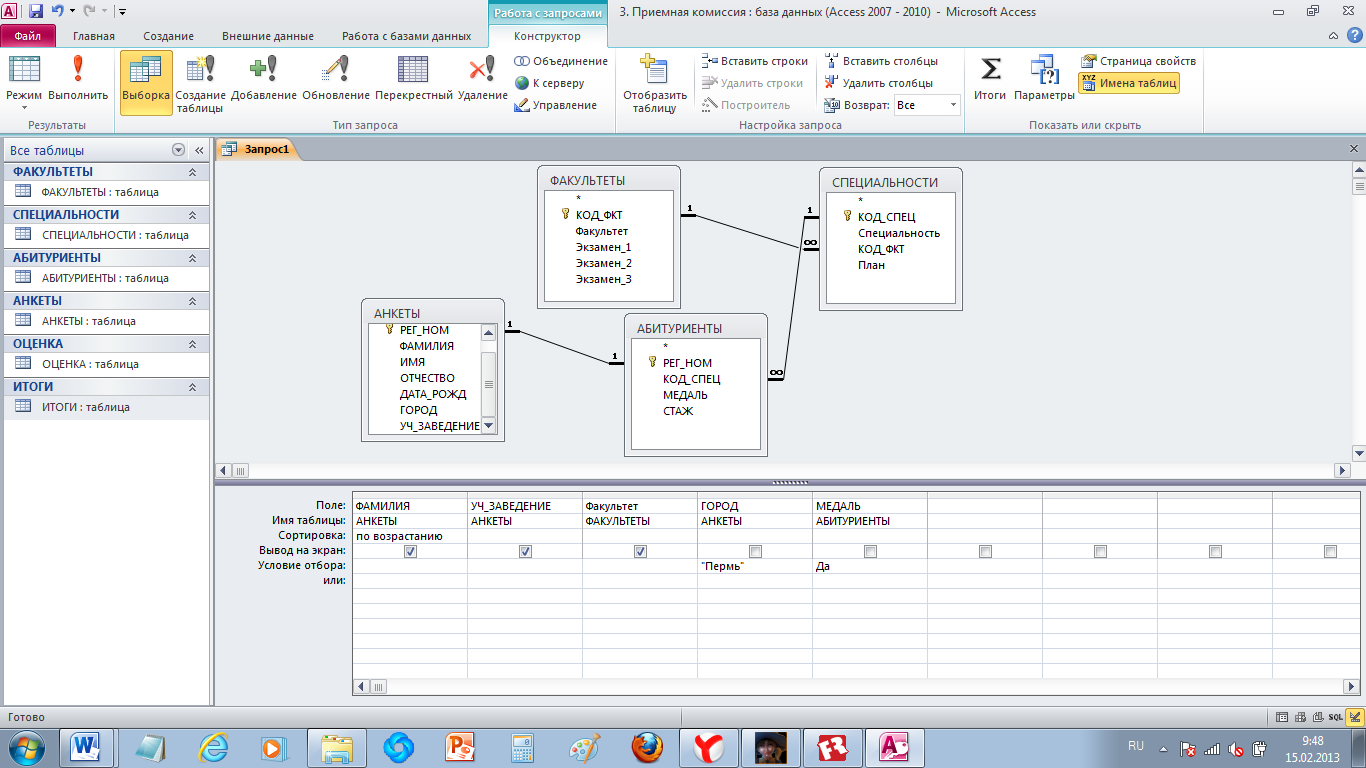1366x768 pixels.
Task: Uncheck display box for ФАМИЛИЯ column
Action: 410,551
